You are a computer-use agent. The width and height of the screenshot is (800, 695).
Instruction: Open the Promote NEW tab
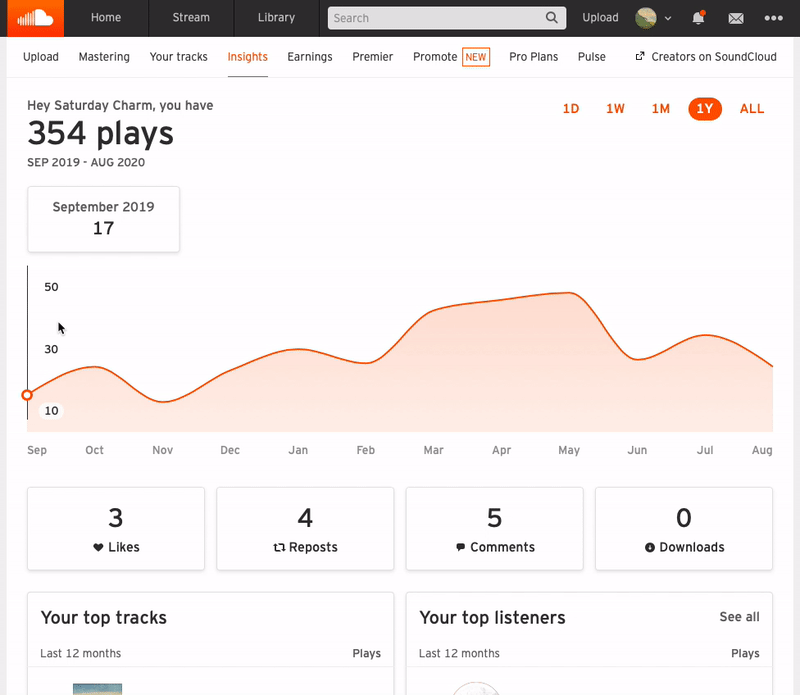pos(450,57)
